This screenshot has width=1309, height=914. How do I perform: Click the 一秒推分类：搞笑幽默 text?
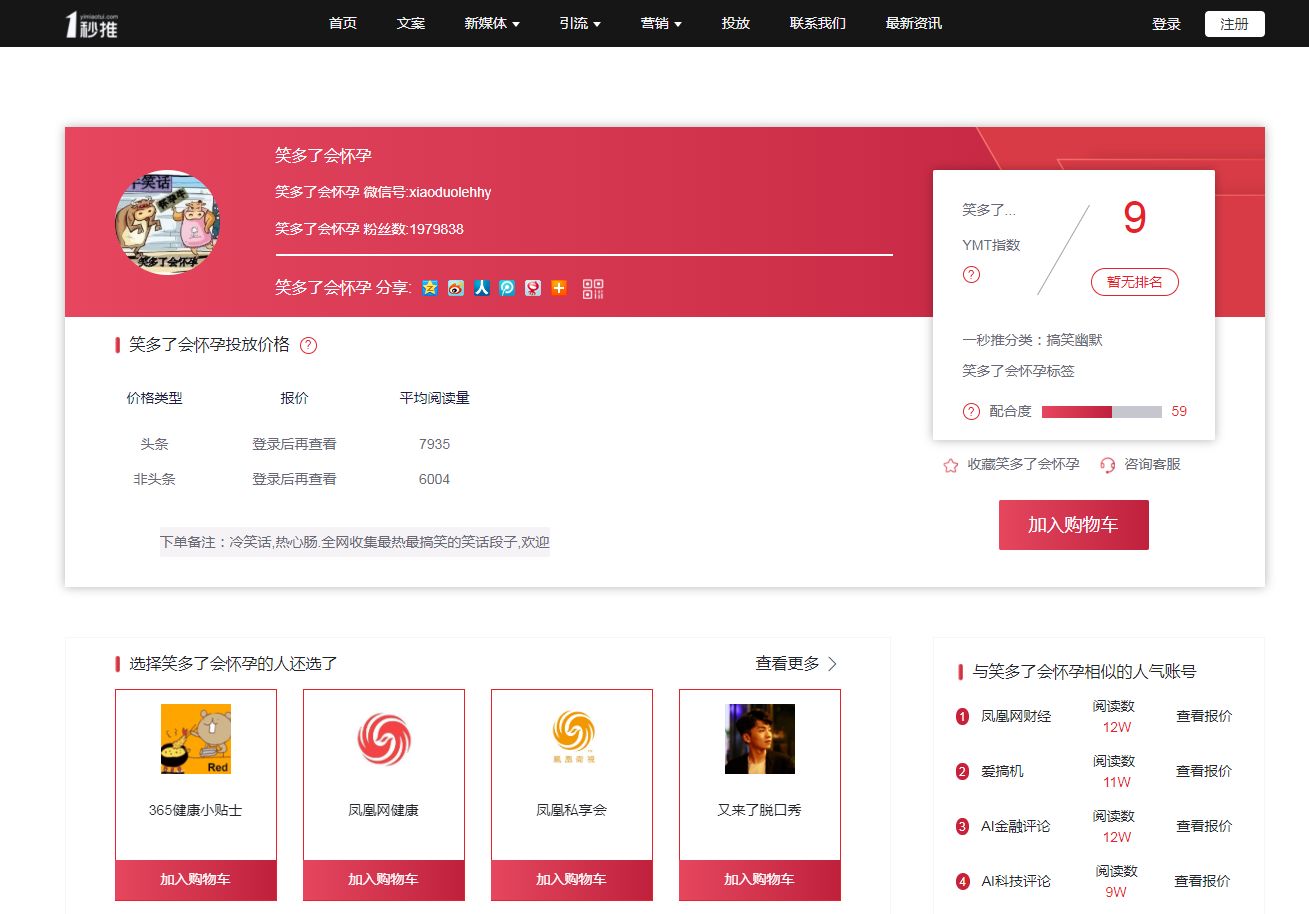[x=1032, y=340]
